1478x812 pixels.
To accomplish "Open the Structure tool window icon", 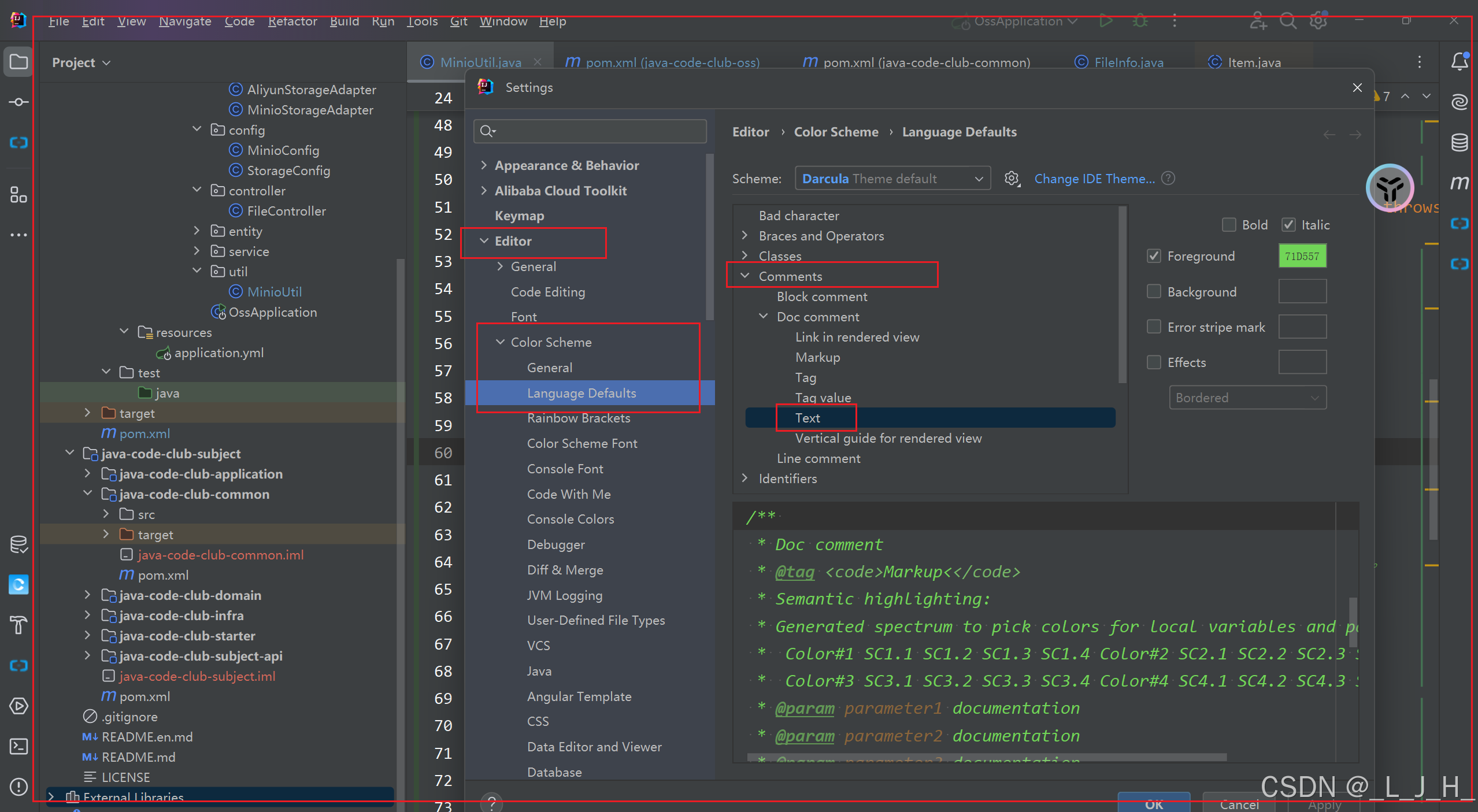I will [x=18, y=195].
